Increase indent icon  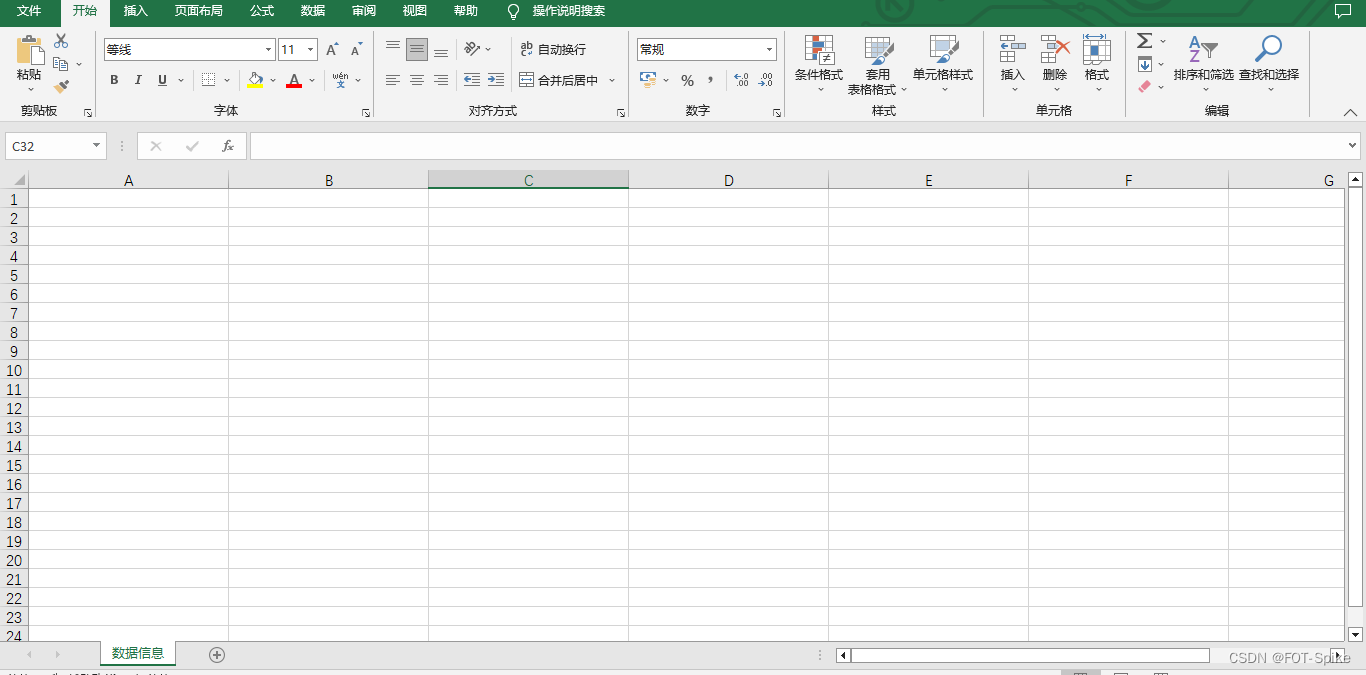click(x=496, y=80)
